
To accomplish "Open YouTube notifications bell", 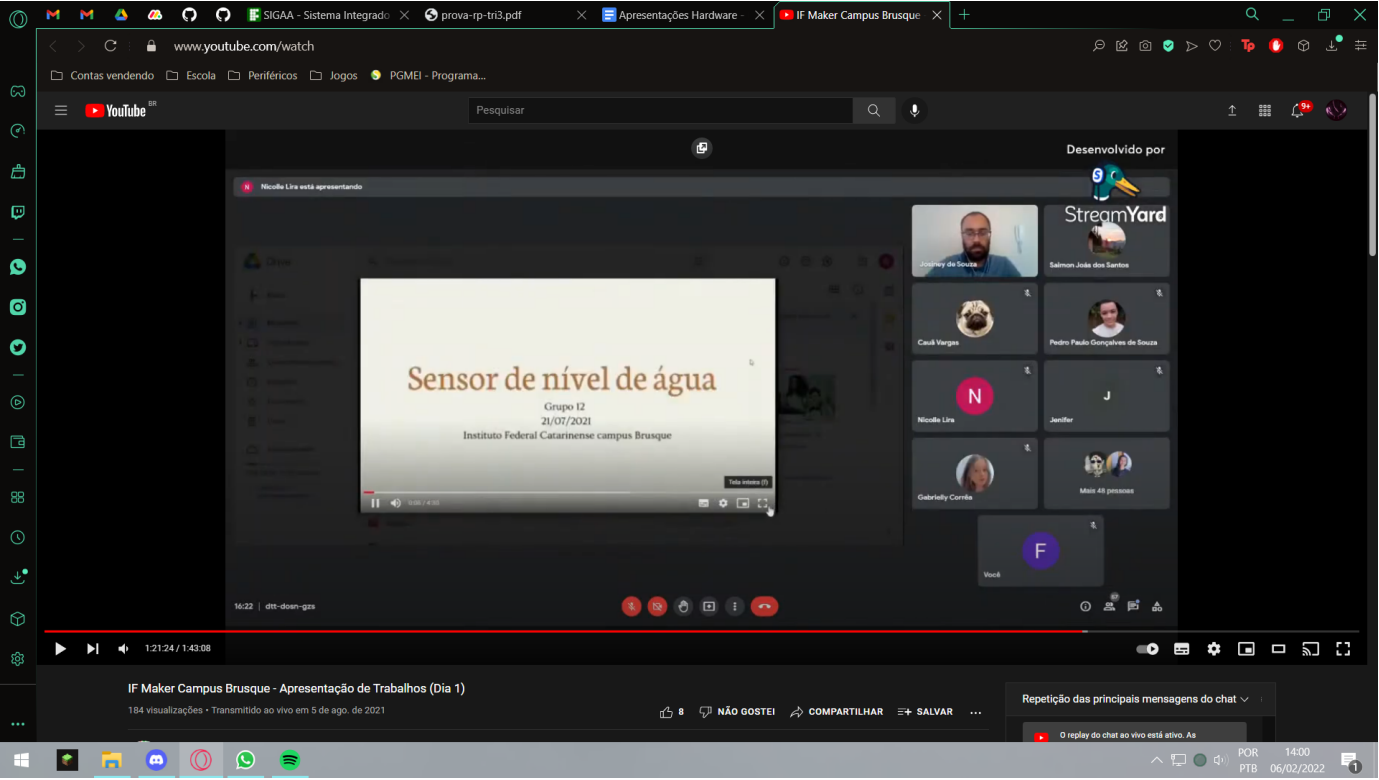I will click(x=1297, y=111).
